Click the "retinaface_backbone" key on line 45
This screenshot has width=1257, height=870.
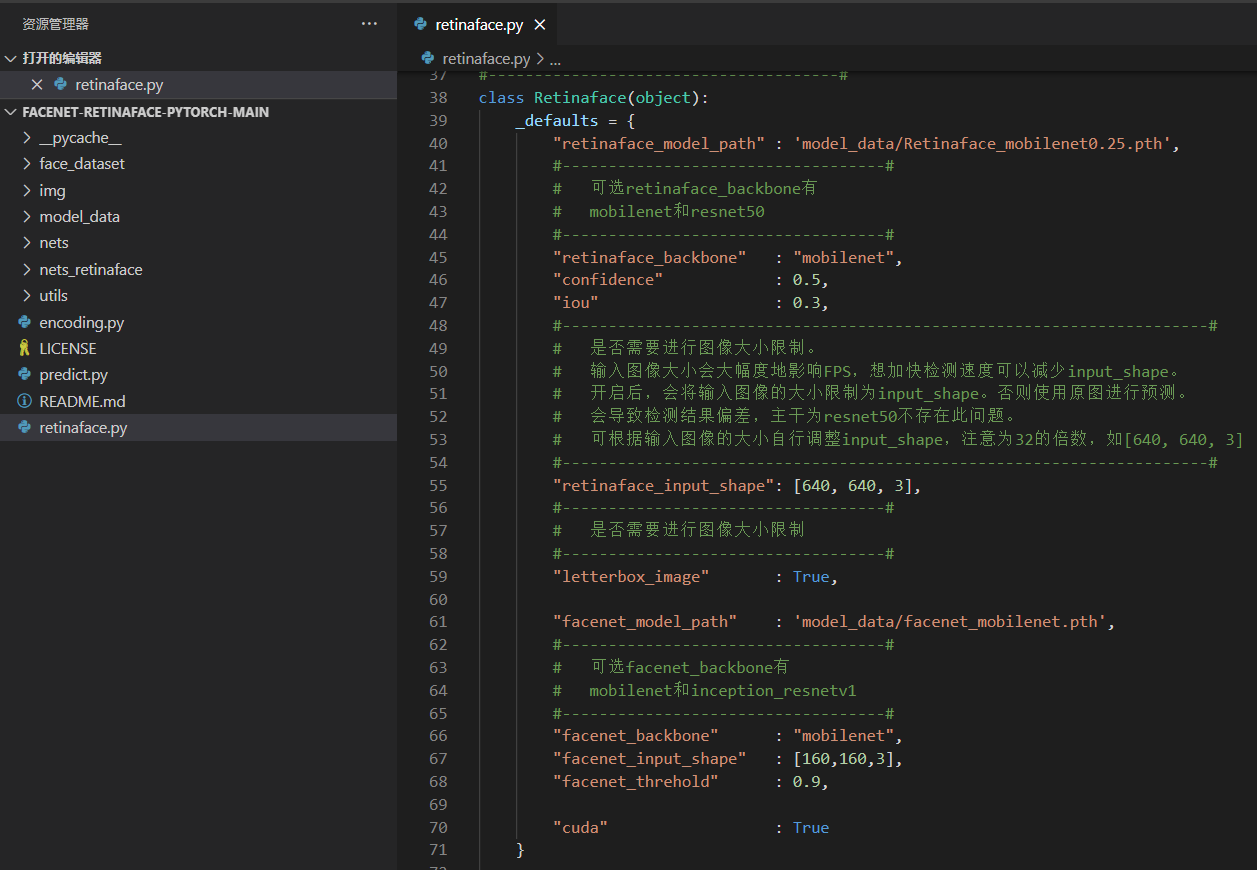tap(650, 257)
